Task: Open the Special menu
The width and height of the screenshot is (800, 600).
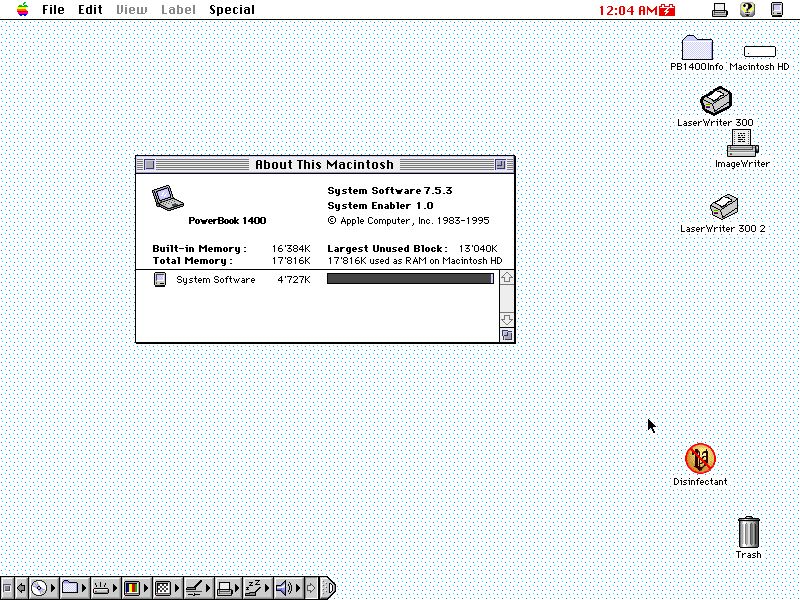Action: [232, 10]
